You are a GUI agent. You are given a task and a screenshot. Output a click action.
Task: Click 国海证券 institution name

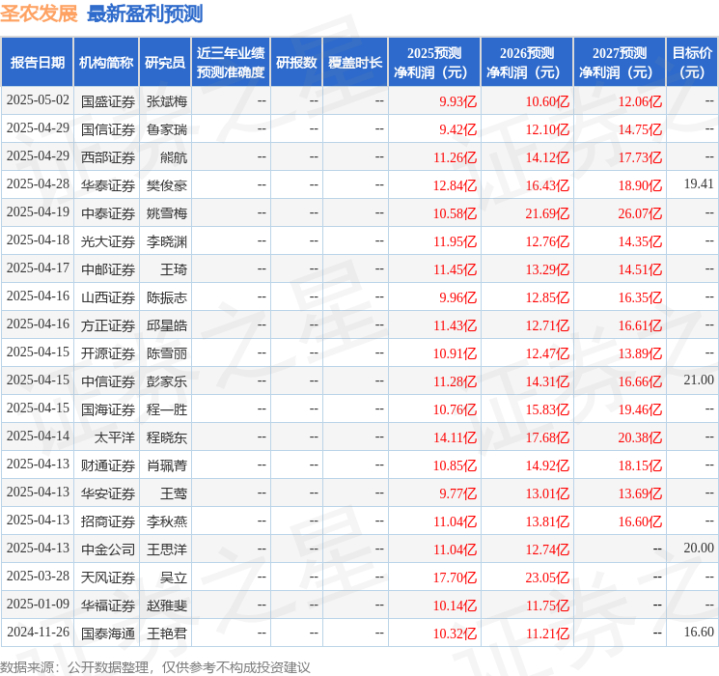coord(108,409)
